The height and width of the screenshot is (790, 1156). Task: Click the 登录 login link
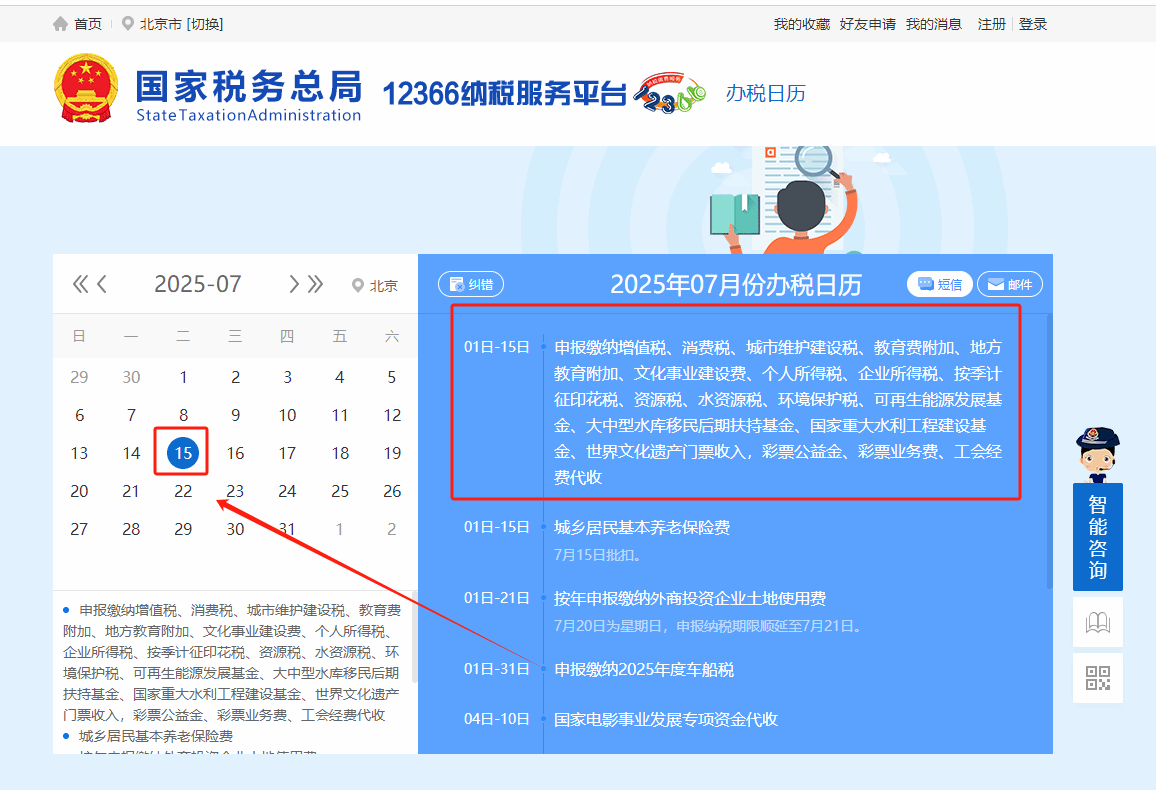coord(1033,24)
